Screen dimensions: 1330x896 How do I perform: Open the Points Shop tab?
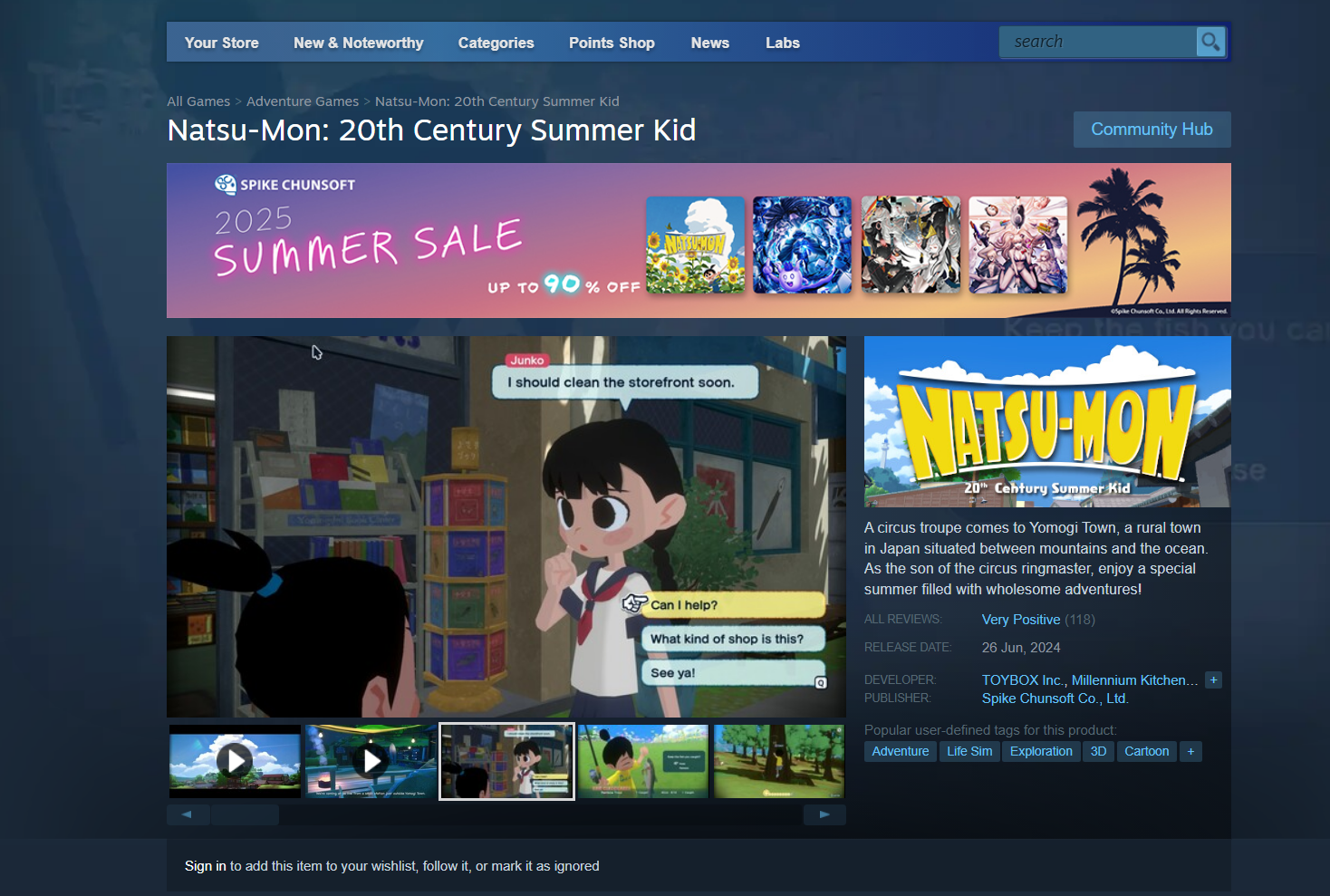[612, 43]
